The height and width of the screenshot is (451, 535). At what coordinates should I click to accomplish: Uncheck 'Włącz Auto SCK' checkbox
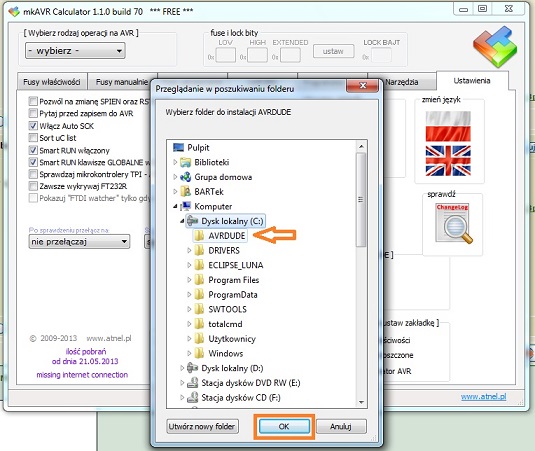tap(33, 125)
